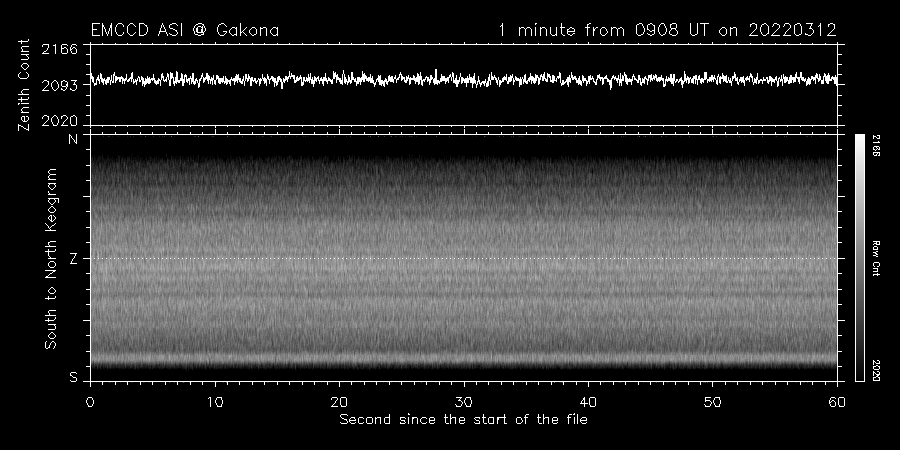The width and height of the screenshot is (900, 450).
Task: Click the '1 minute from 0908 UT on 20220312' header
Action: (667, 30)
